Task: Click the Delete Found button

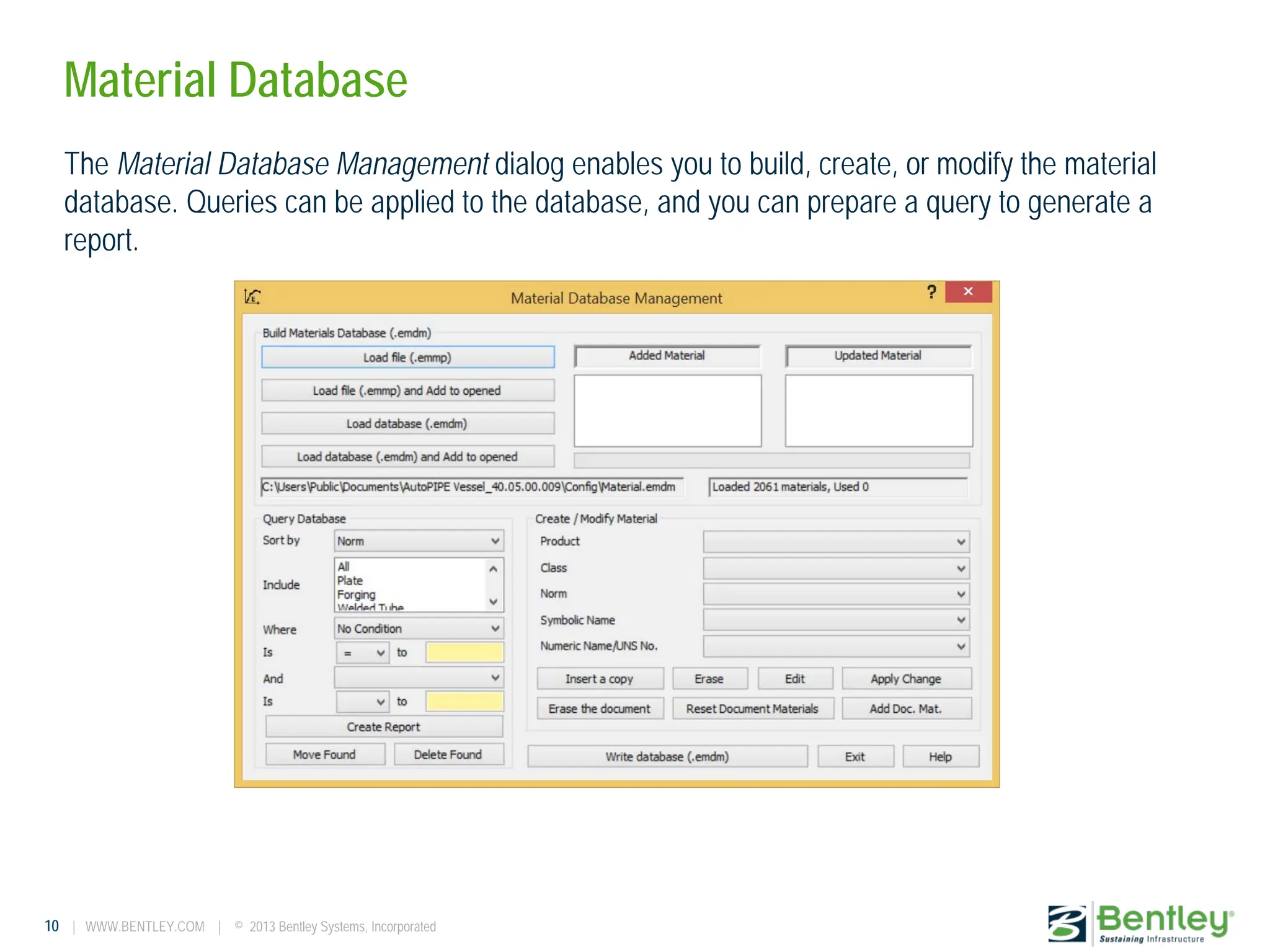Action: (x=448, y=755)
